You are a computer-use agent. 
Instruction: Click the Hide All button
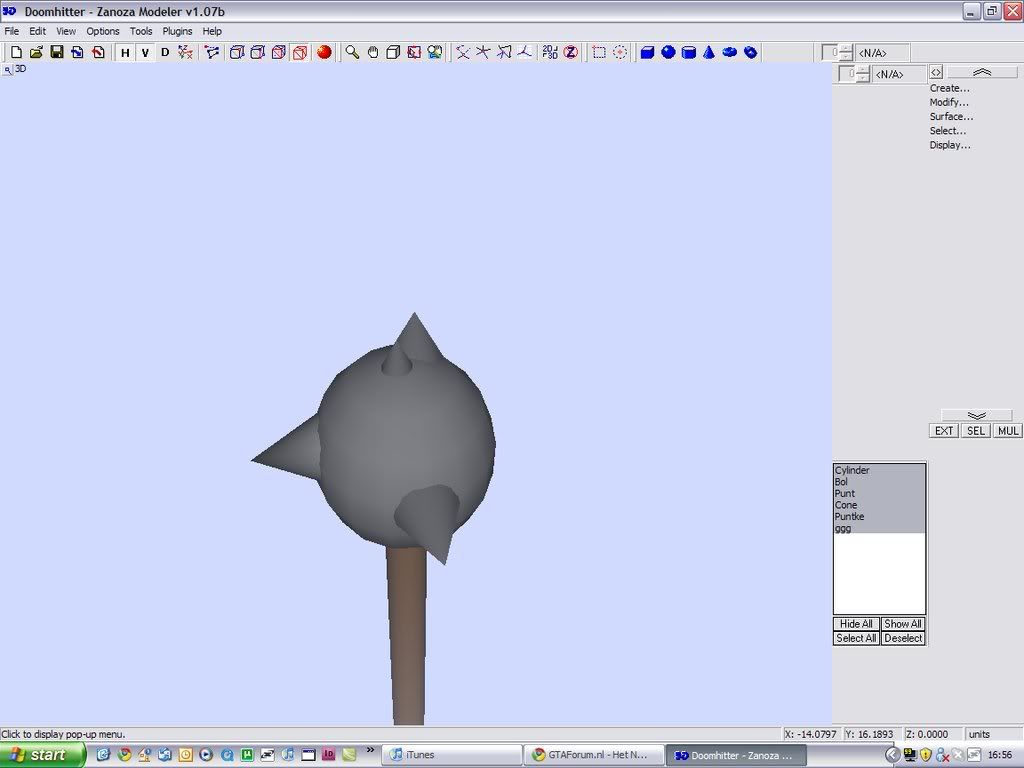click(x=856, y=624)
